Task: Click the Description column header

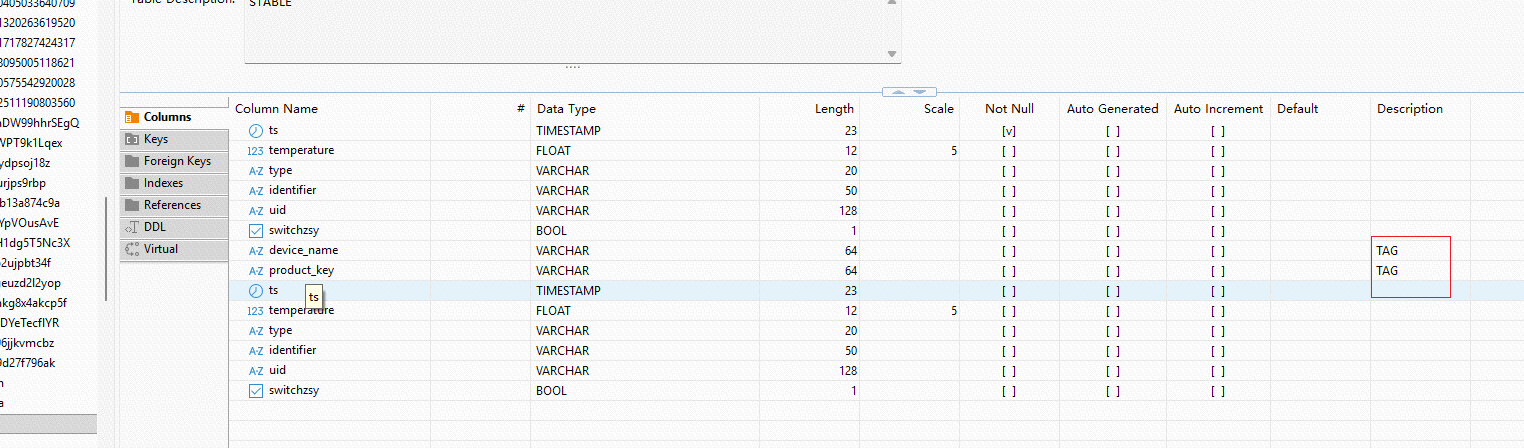Action: pos(1409,109)
